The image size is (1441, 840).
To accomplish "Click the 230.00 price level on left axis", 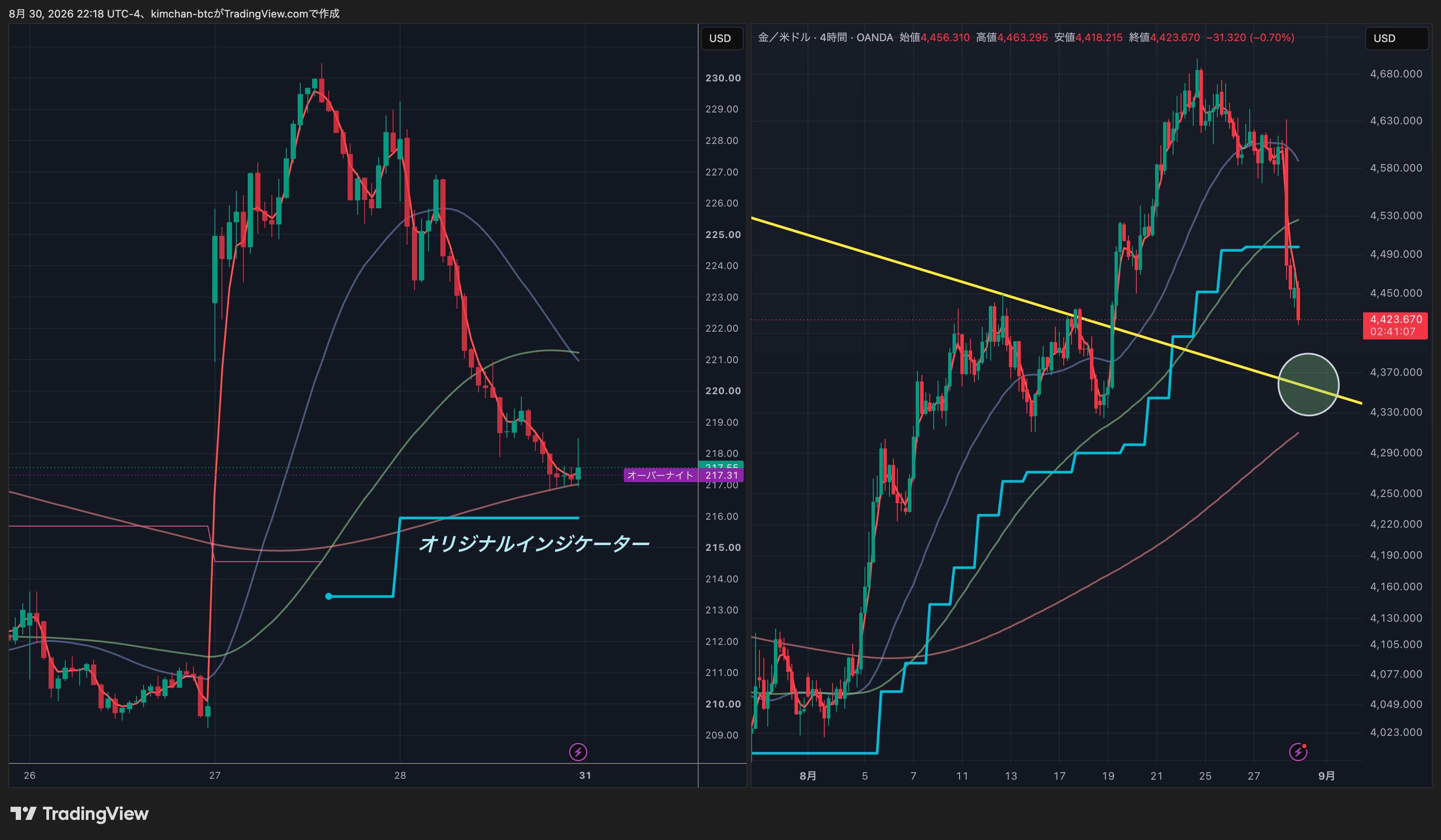I will (x=723, y=78).
